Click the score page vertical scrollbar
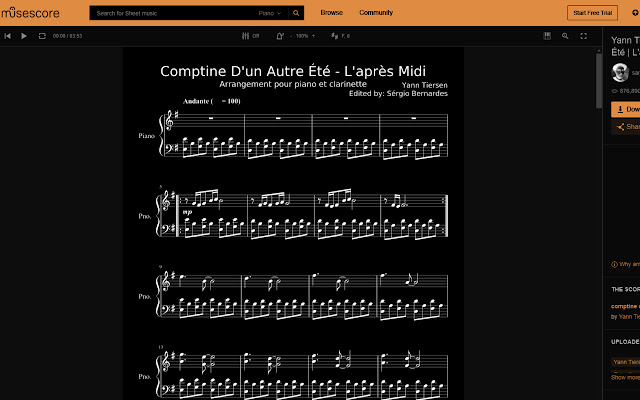The image size is (640, 400). tap(599, 81)
